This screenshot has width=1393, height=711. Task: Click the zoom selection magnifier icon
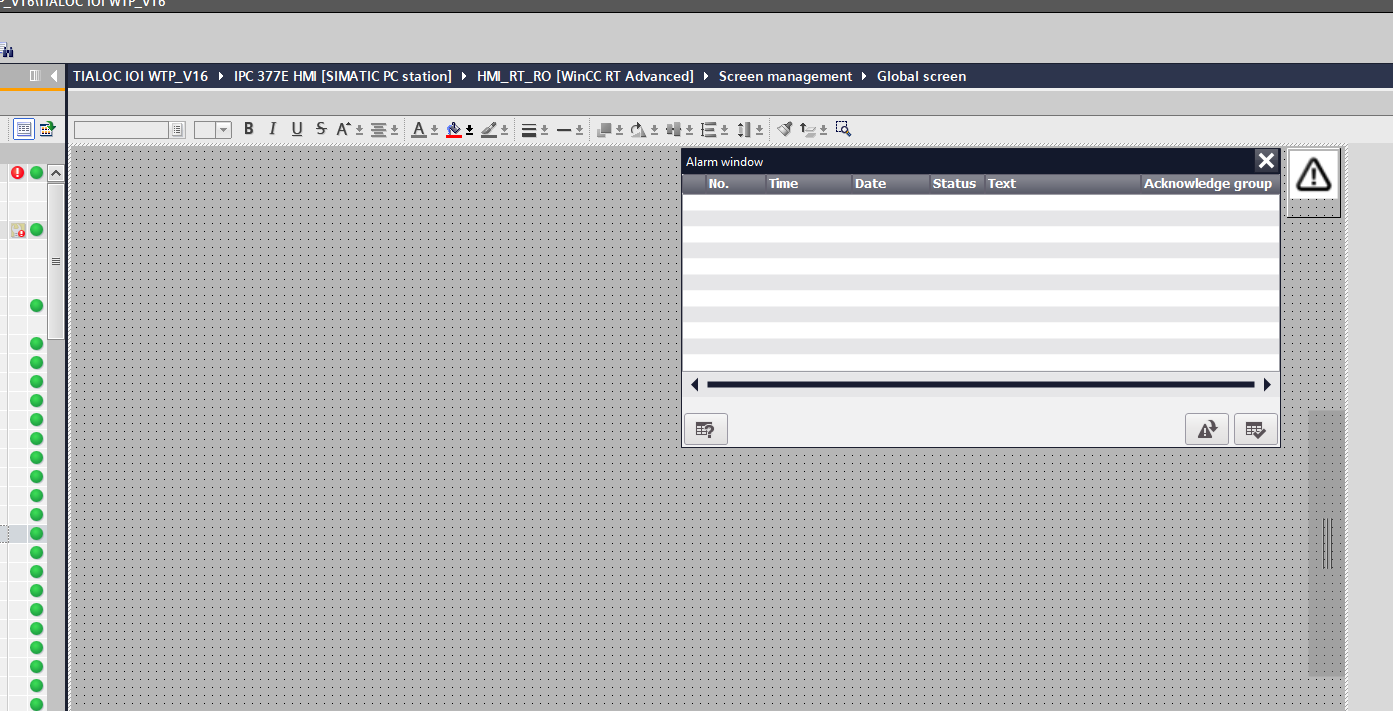[843, 129]
